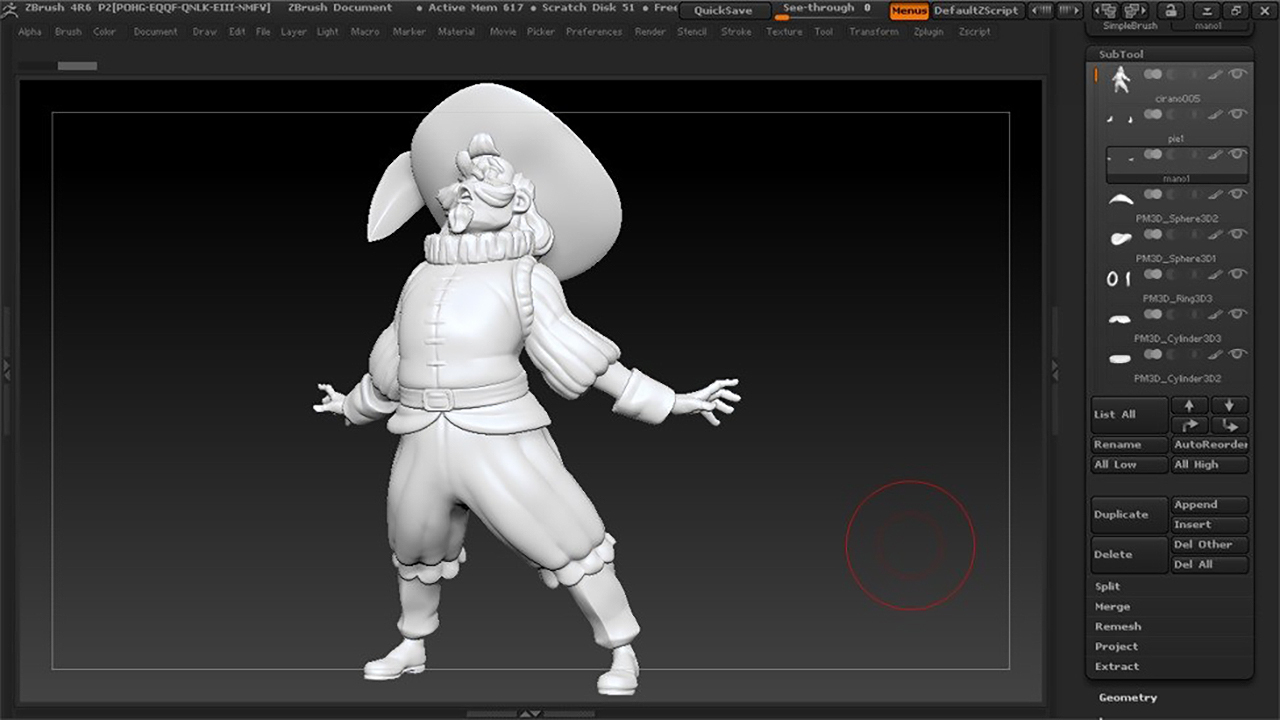
Task: Click the ZBrush logo icon top-left
Action: [9, 8]
